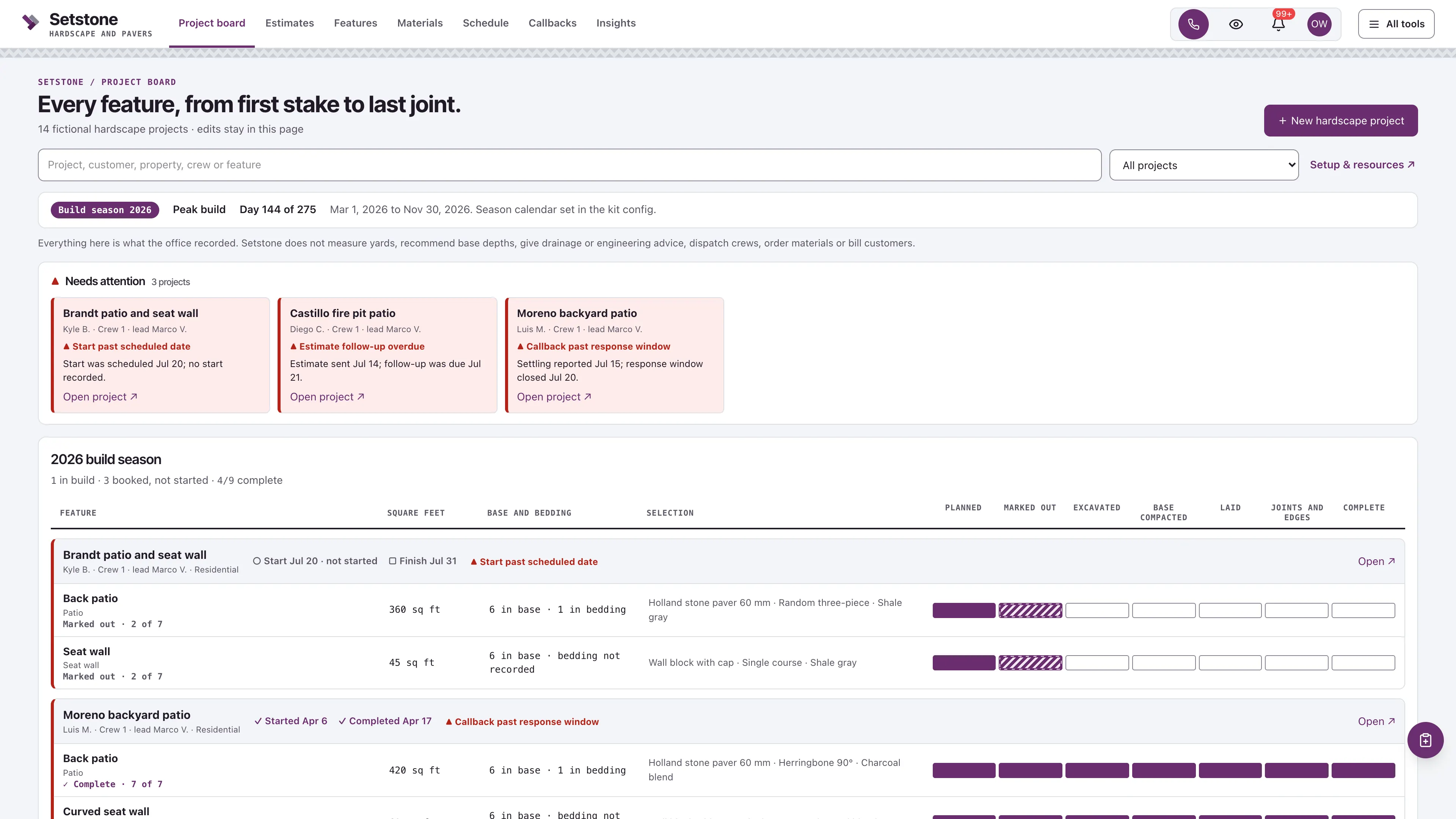The width and height of the screenshot is (1456, 819).
Task: Switch to the Estimates tab
Action: pos(289,23)
